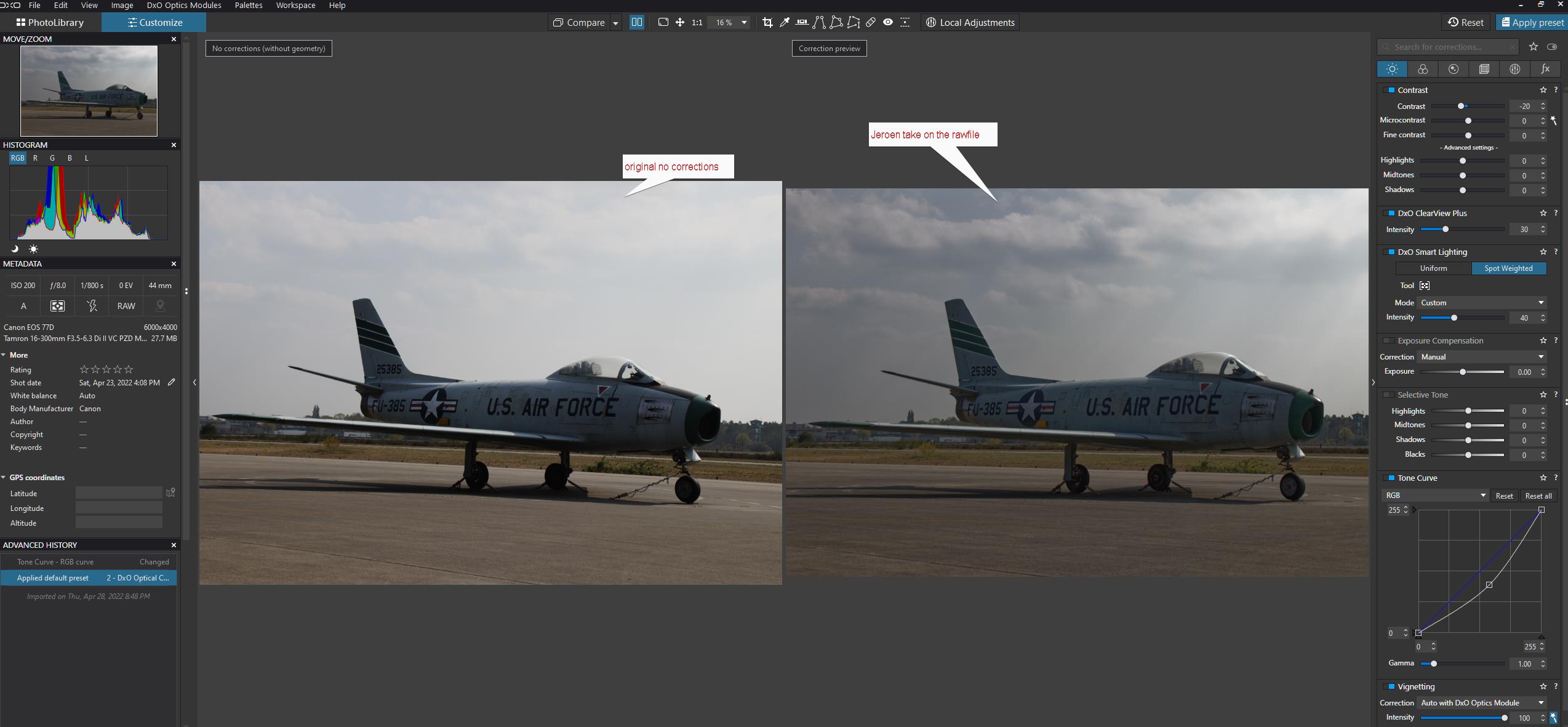The image size is (1568, 727).
Task: Click histogram highlight clipping sun icon
Action: point(33,249)
